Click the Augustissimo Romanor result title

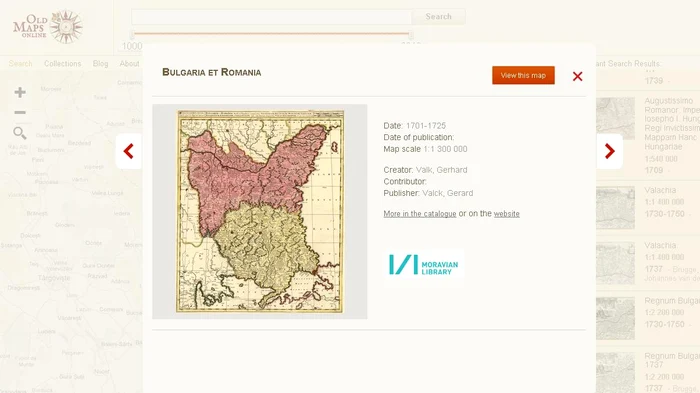coord(672,124)
